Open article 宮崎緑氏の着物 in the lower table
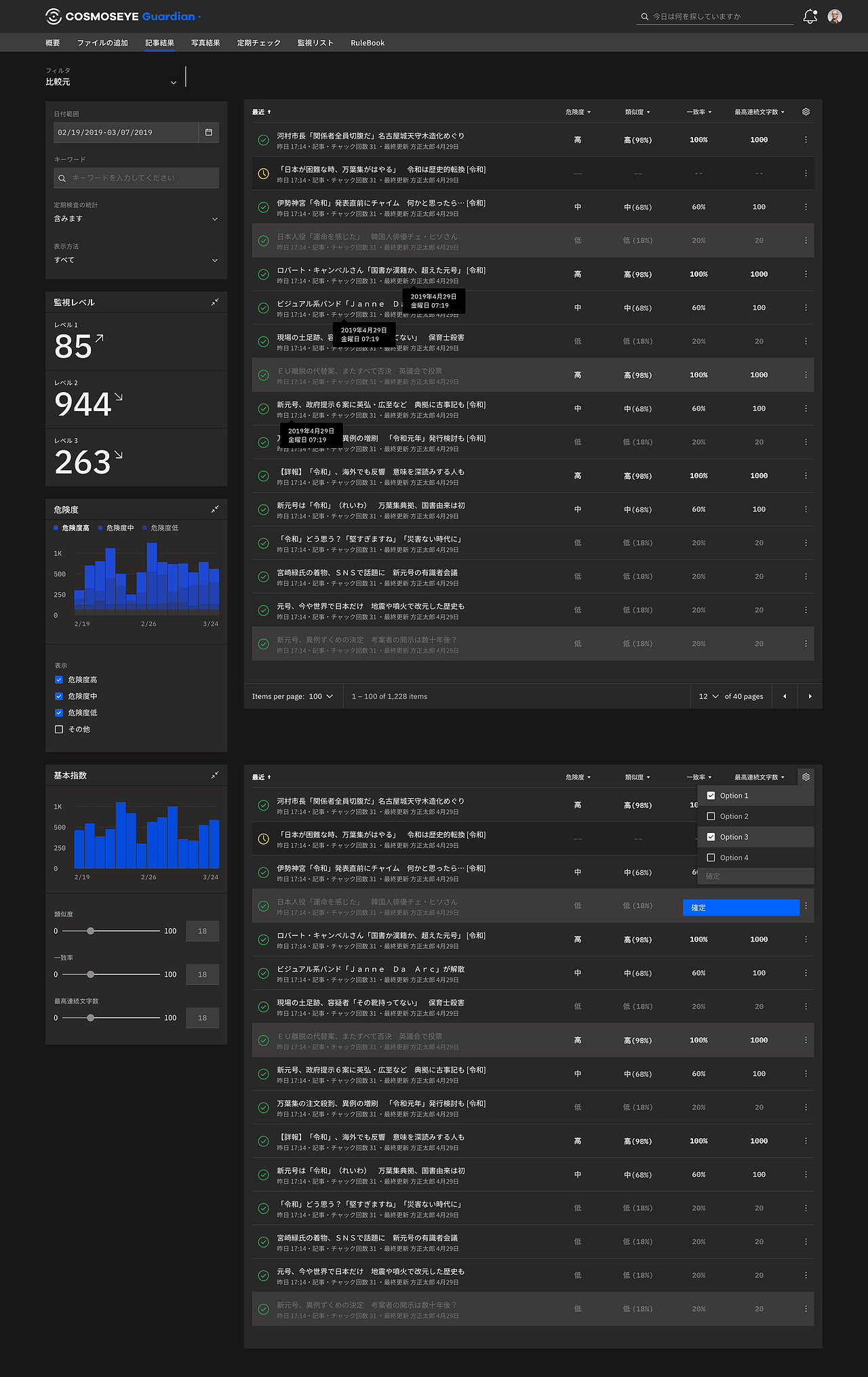 tap(368, 1238)
